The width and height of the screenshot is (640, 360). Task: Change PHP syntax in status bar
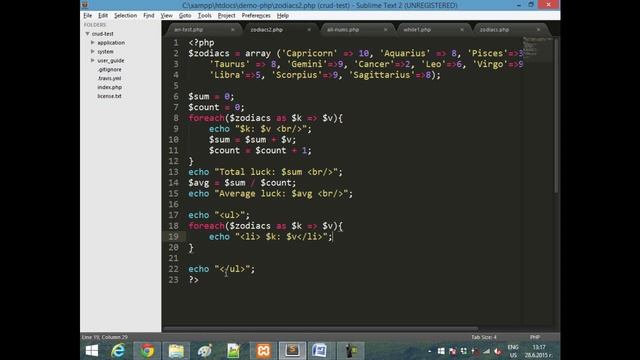pyautogui.click(x=535, y=337)
